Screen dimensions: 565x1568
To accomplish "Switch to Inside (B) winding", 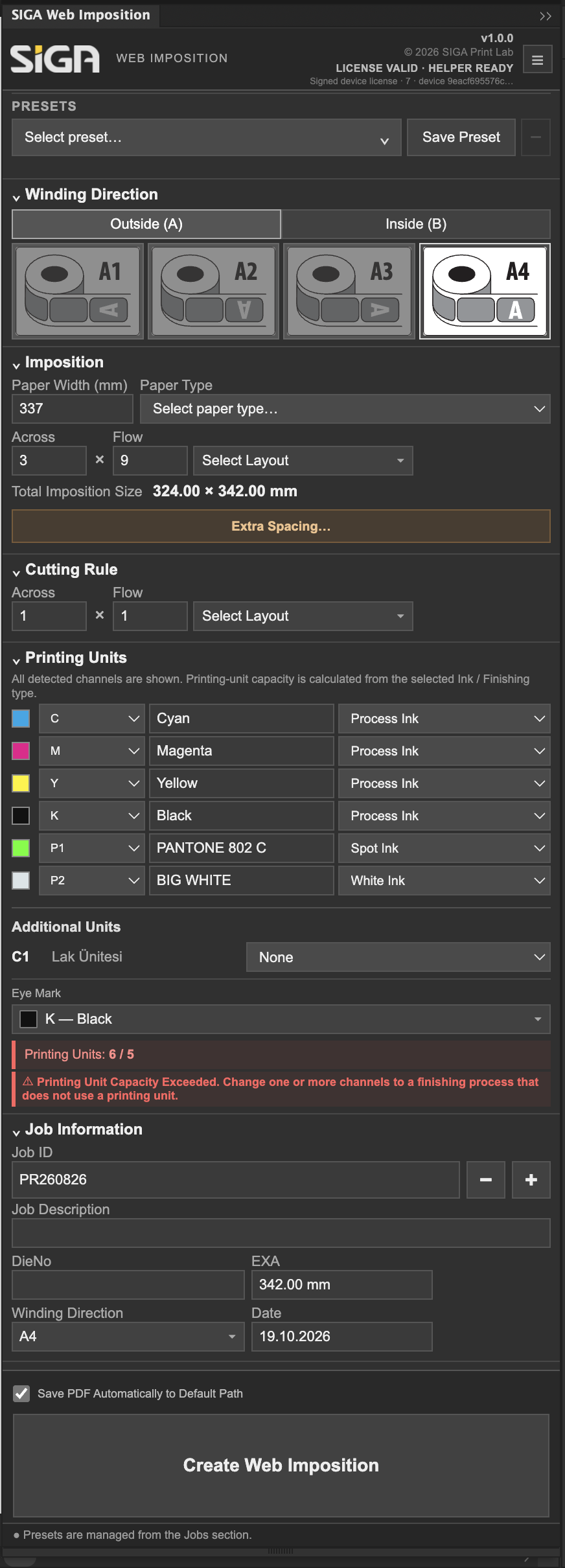I will click(416, 224).
